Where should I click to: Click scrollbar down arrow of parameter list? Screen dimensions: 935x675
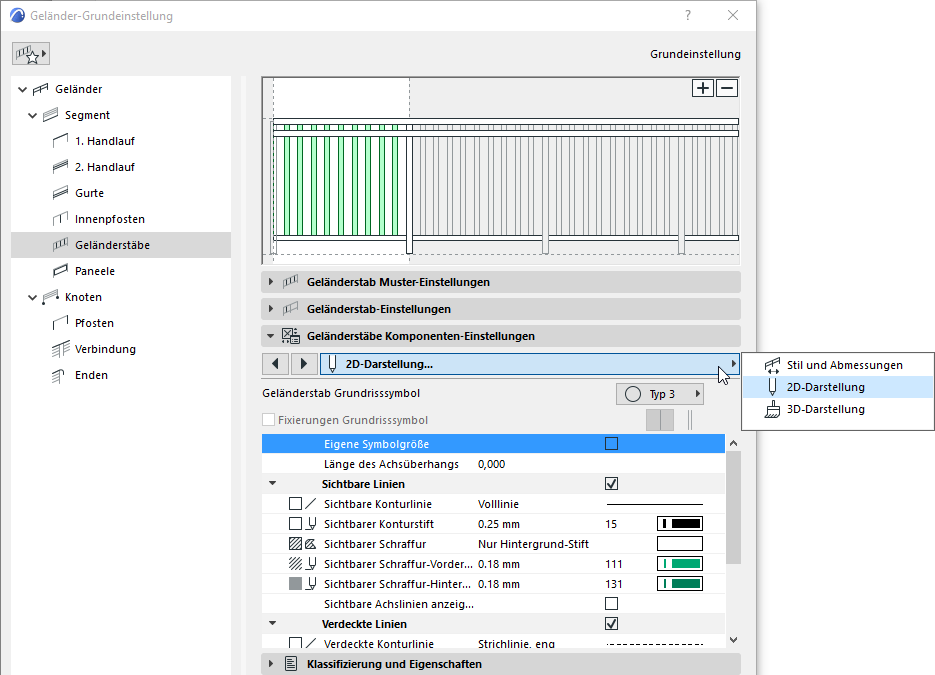pos(733,640)
